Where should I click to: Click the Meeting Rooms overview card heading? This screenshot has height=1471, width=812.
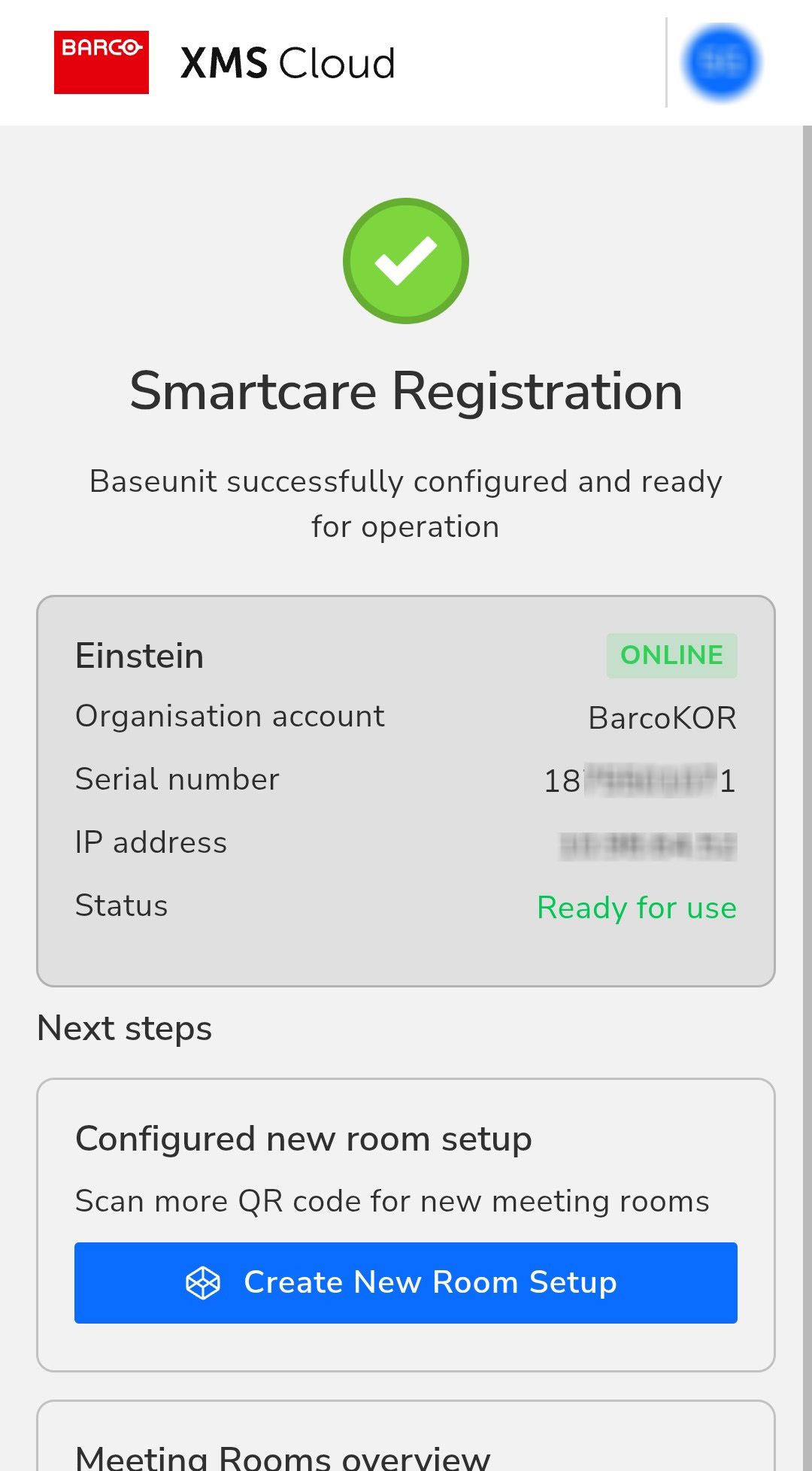283,1457
